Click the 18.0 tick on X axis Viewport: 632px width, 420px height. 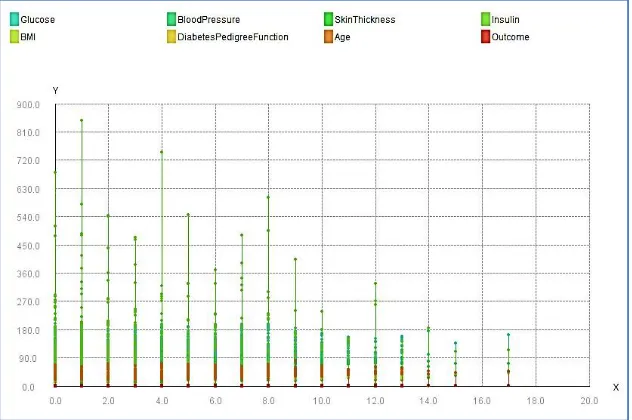[x=535, y=401]
